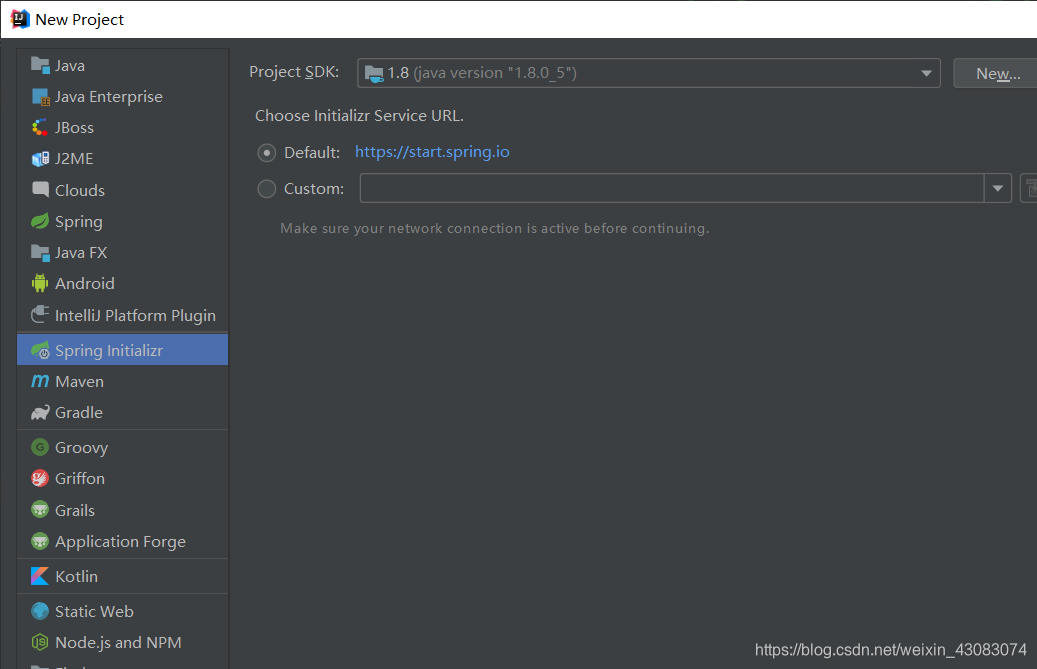Select the Android list entry
Screen dimensions: 1037x669
pyautogui.click(x=123, y=283)
